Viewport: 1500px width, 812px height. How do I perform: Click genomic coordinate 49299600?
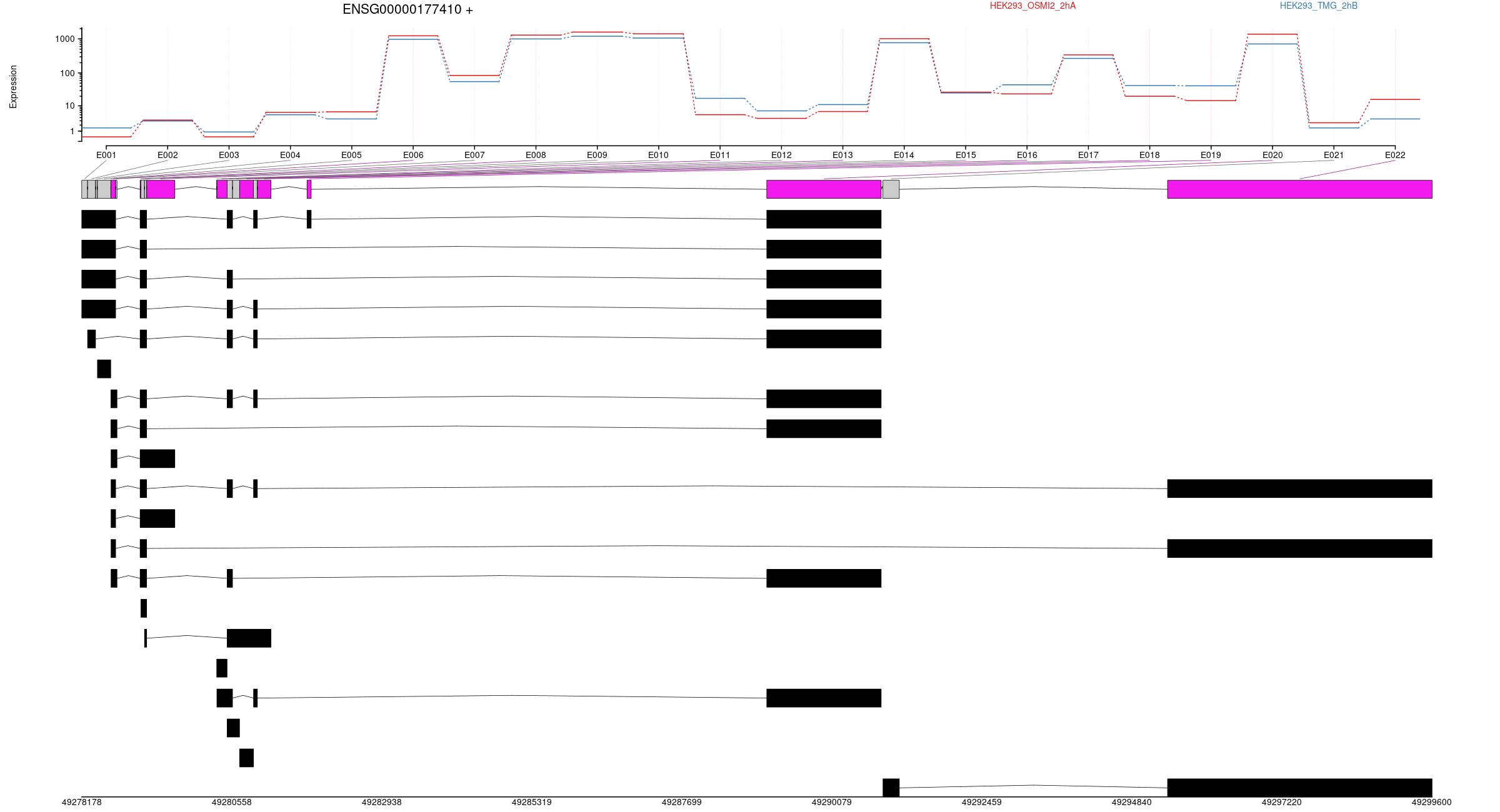point(1431,802)
